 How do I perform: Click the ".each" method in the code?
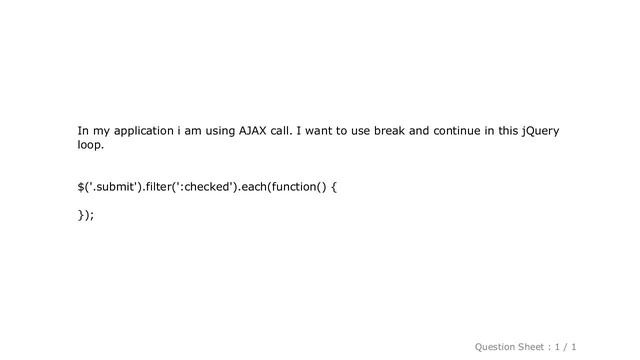[252, 187]
